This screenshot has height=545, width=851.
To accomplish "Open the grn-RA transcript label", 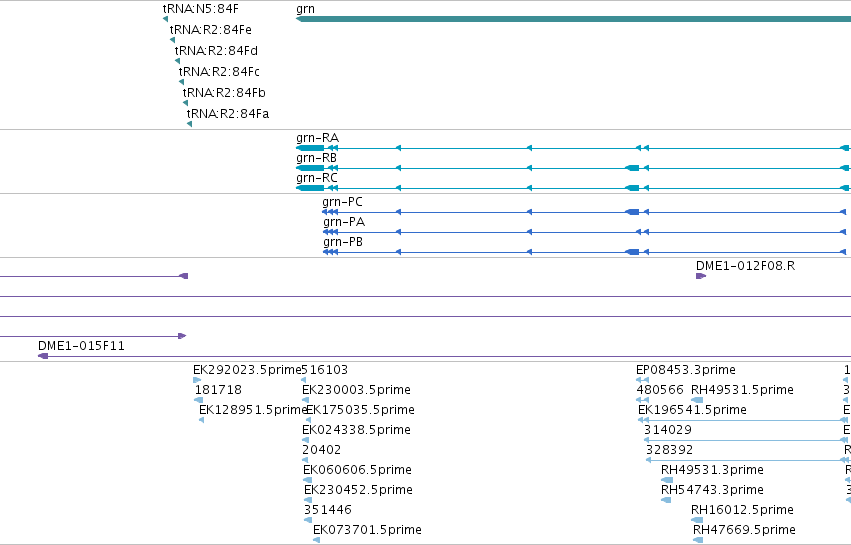I will [317, 138].
